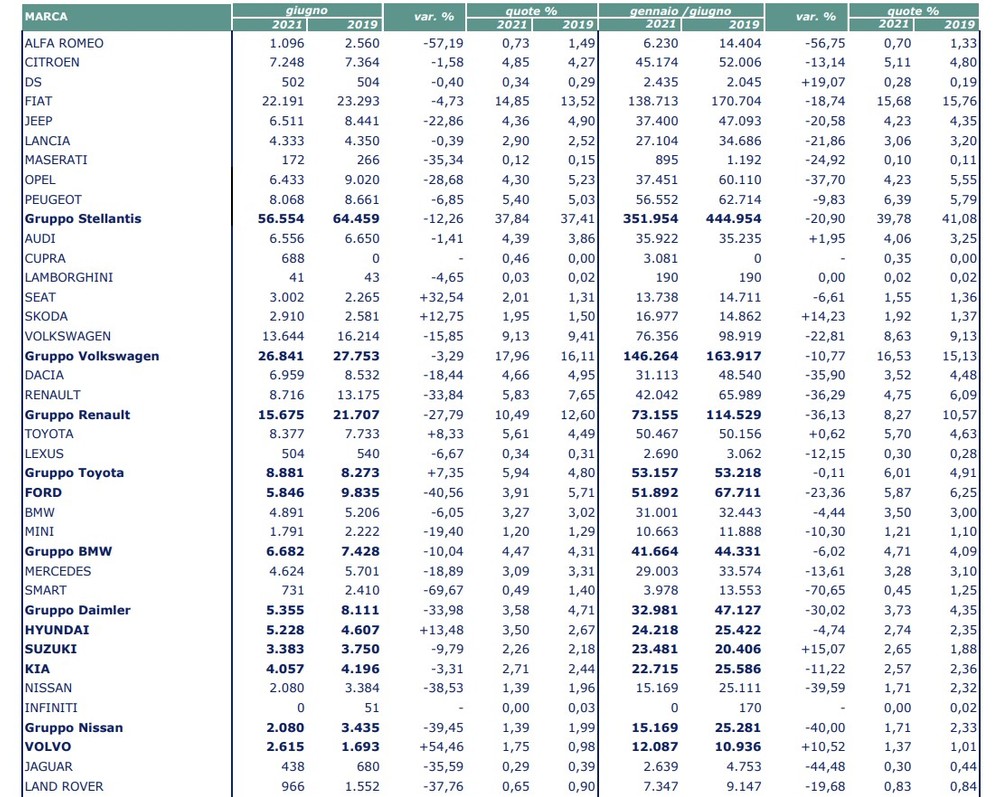
Task: Select Fiat June 2019 value 23.293
Action: pyautogui.click(x=358, y=101)
